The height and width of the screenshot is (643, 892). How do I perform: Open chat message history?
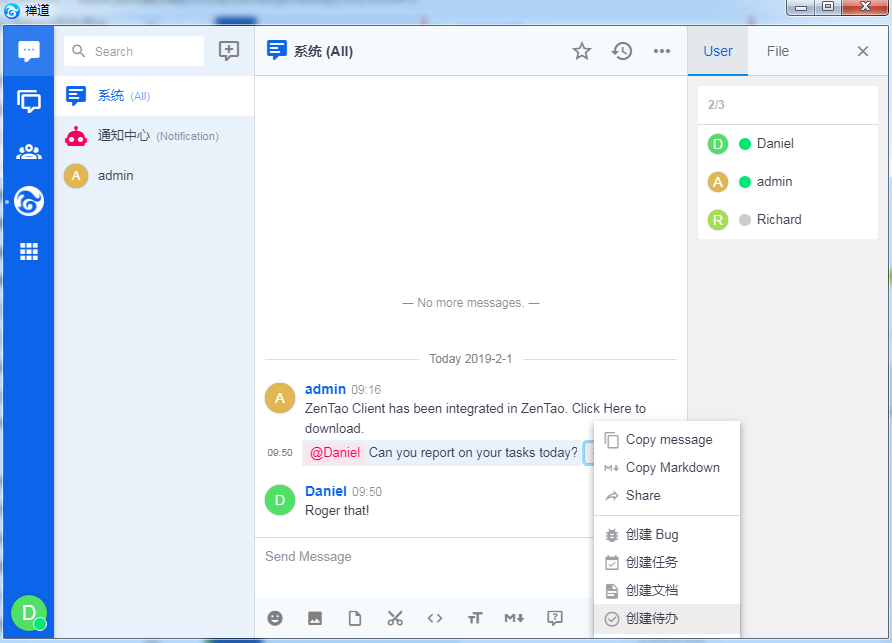coord(622,51)
